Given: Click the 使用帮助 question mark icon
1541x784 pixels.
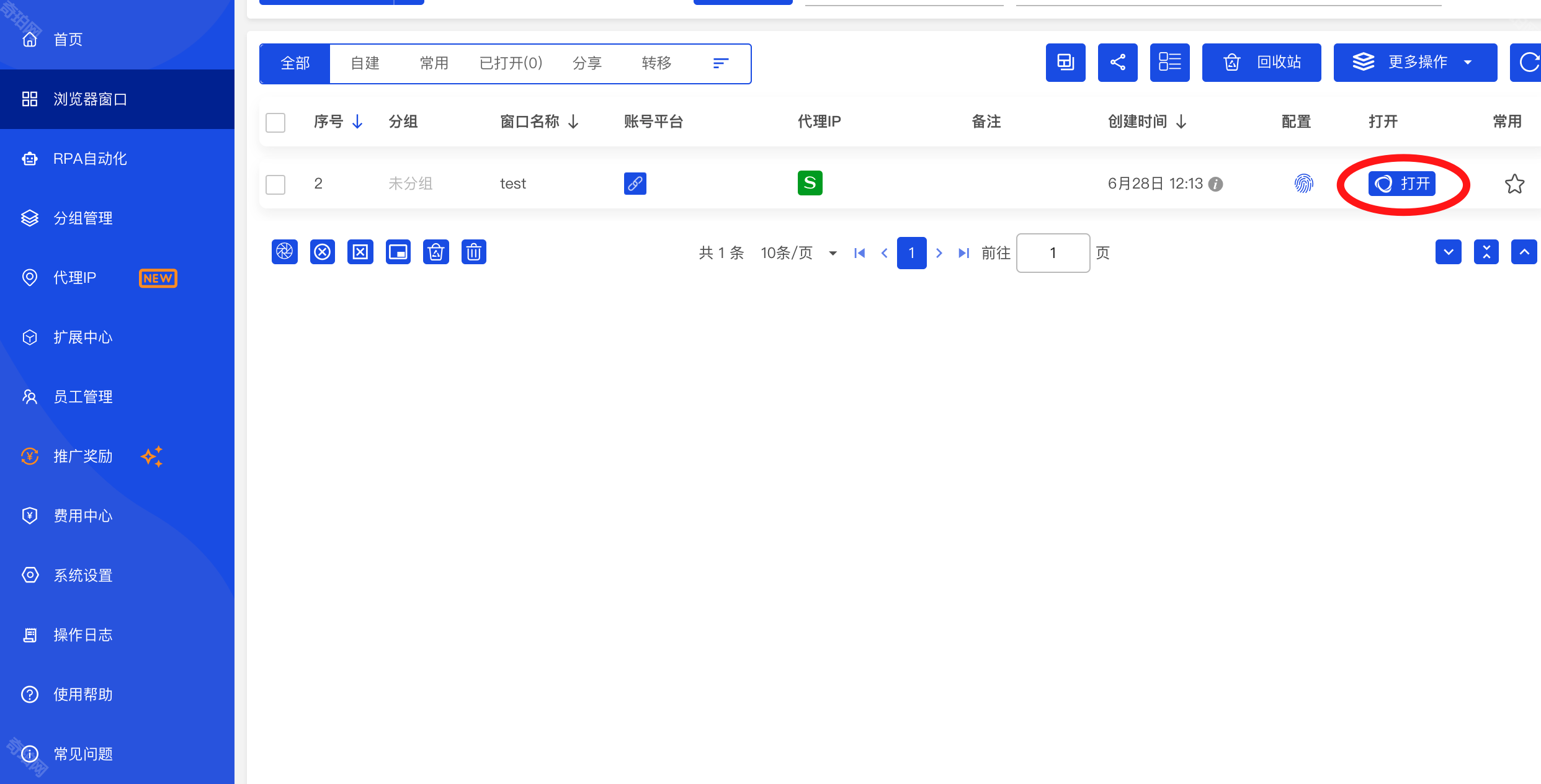Looking at the screenshot, I should pos(30,695).
